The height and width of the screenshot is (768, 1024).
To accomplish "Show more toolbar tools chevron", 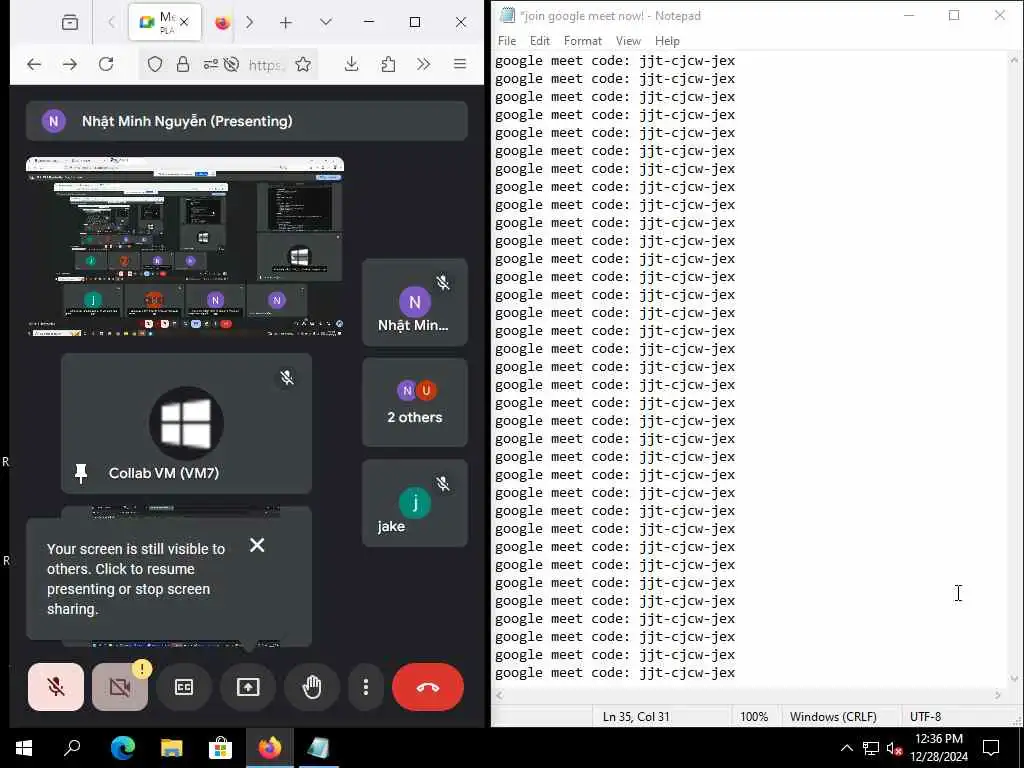I will (424, 64).
